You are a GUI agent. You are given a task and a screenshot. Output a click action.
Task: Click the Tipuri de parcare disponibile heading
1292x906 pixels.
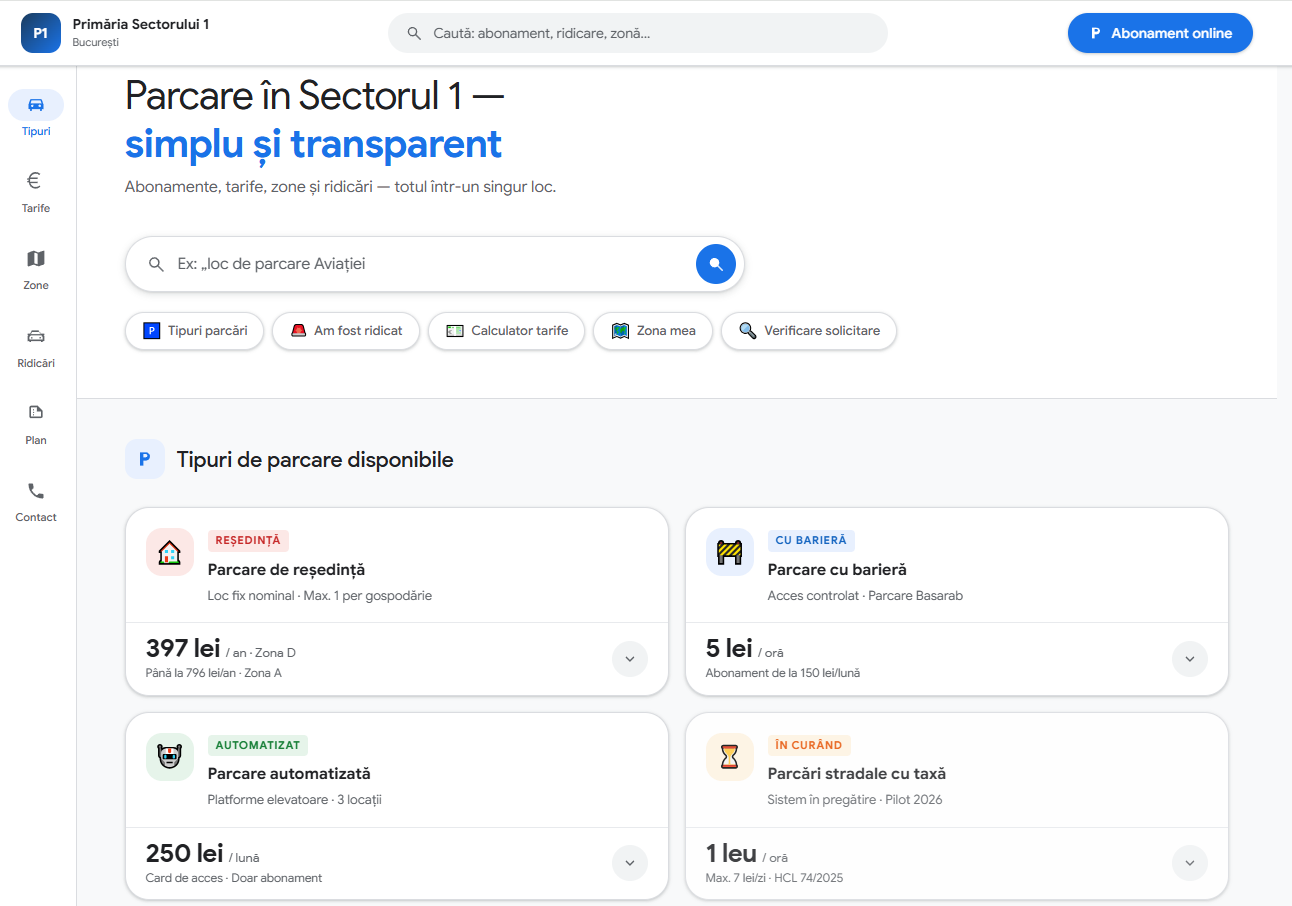coord(315,460)
